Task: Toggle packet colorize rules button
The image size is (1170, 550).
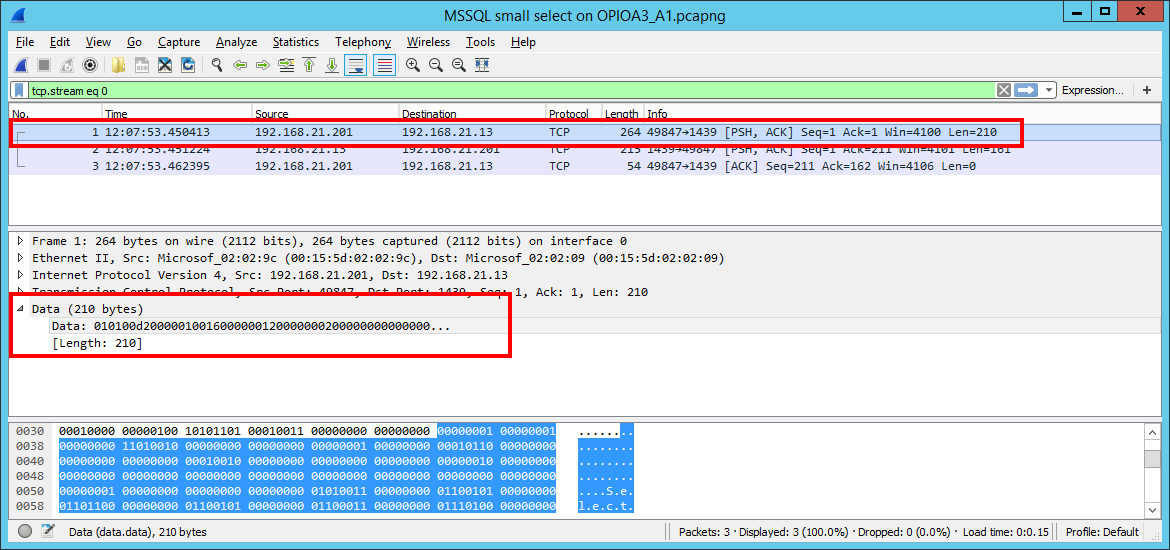Action: pos(384,65)
